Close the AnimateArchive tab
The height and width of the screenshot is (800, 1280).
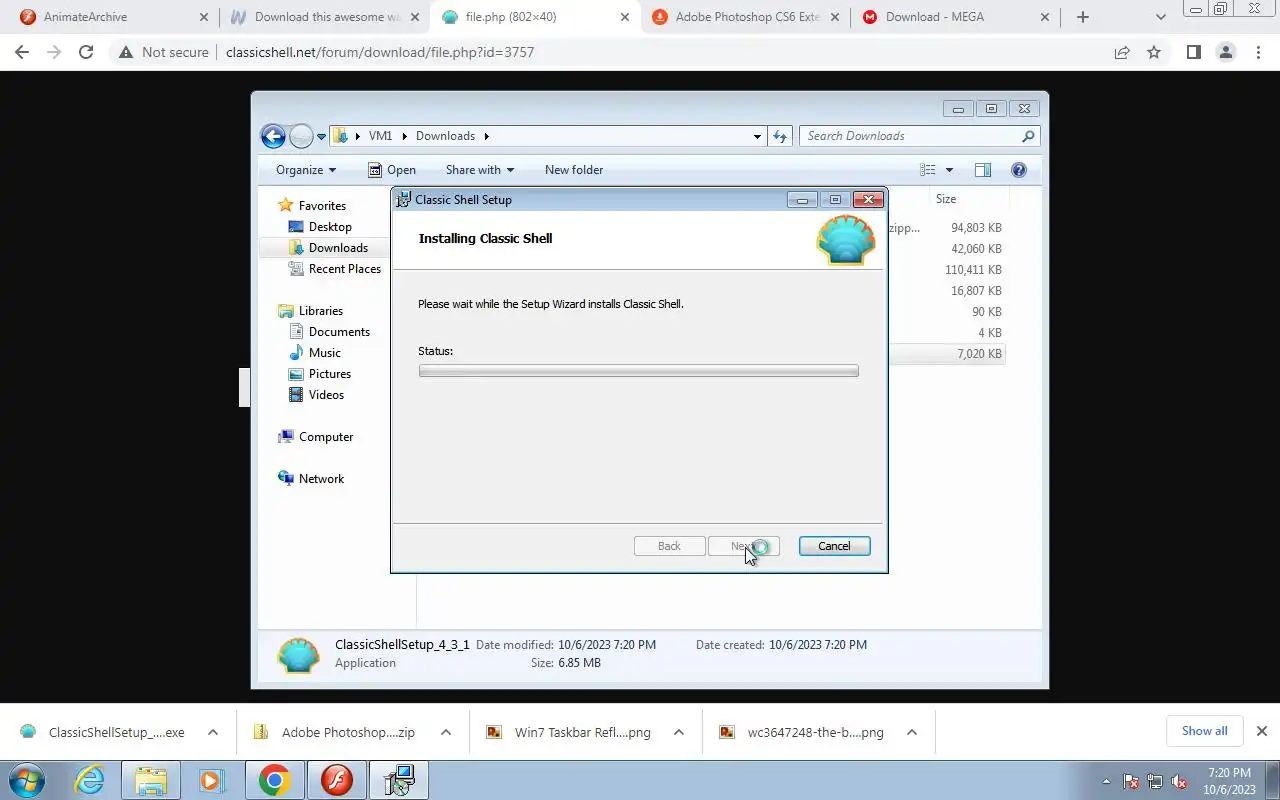click(204, 17)
